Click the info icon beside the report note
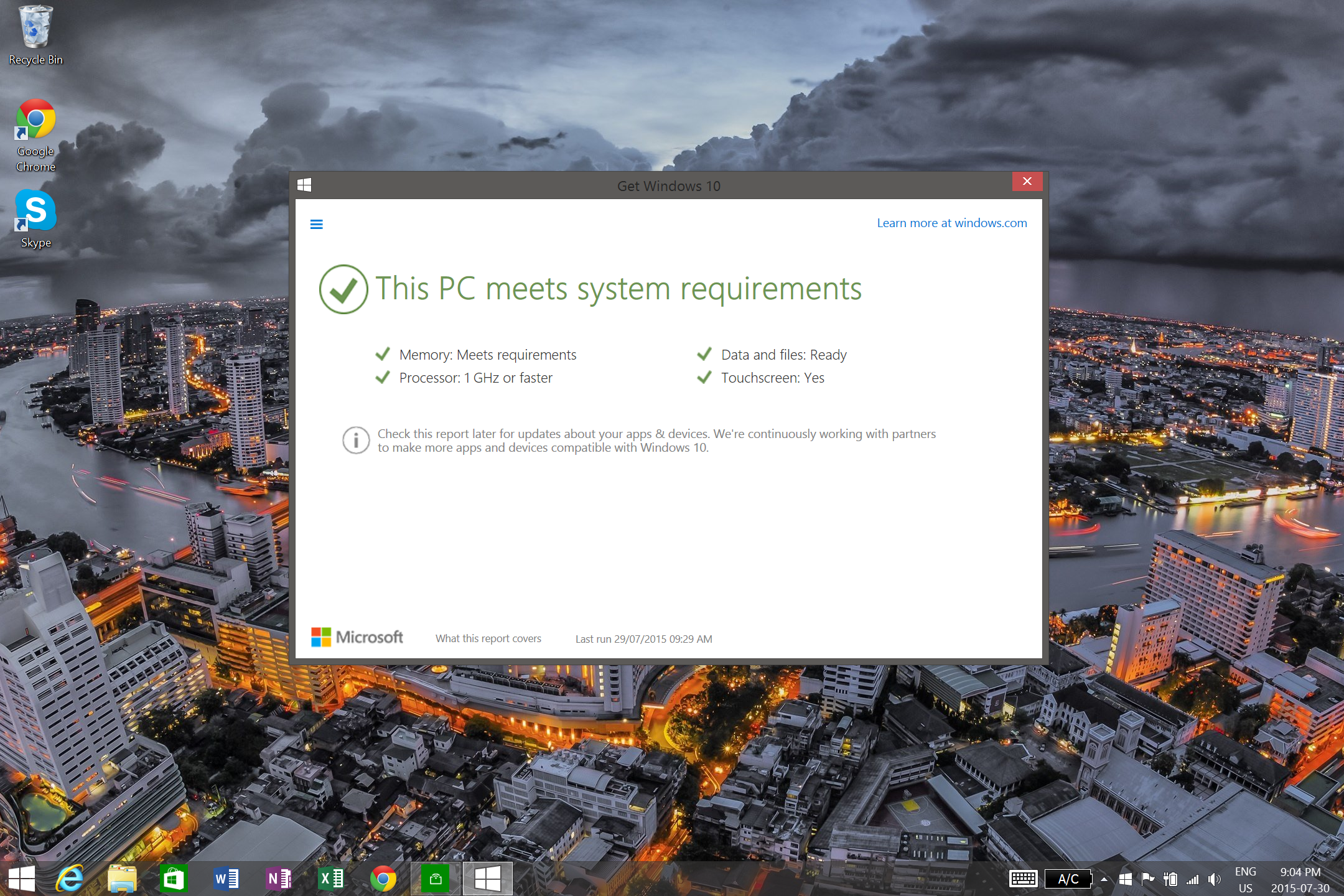The image size is (1344, 896). [356, 440]
